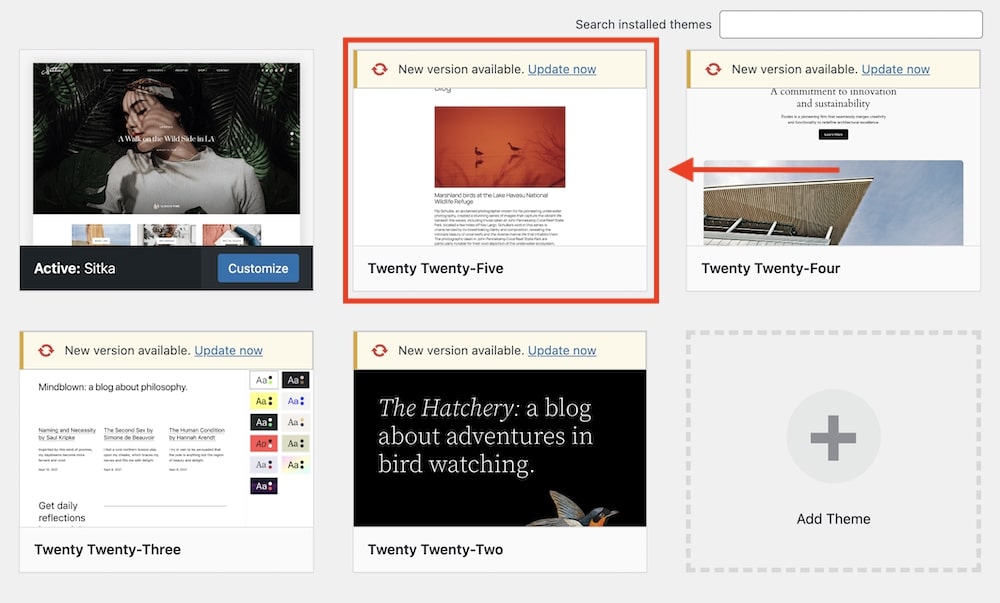Click the Twenty Twenty-Five theme name
The image size is (1000, 603).
point(435,268)
